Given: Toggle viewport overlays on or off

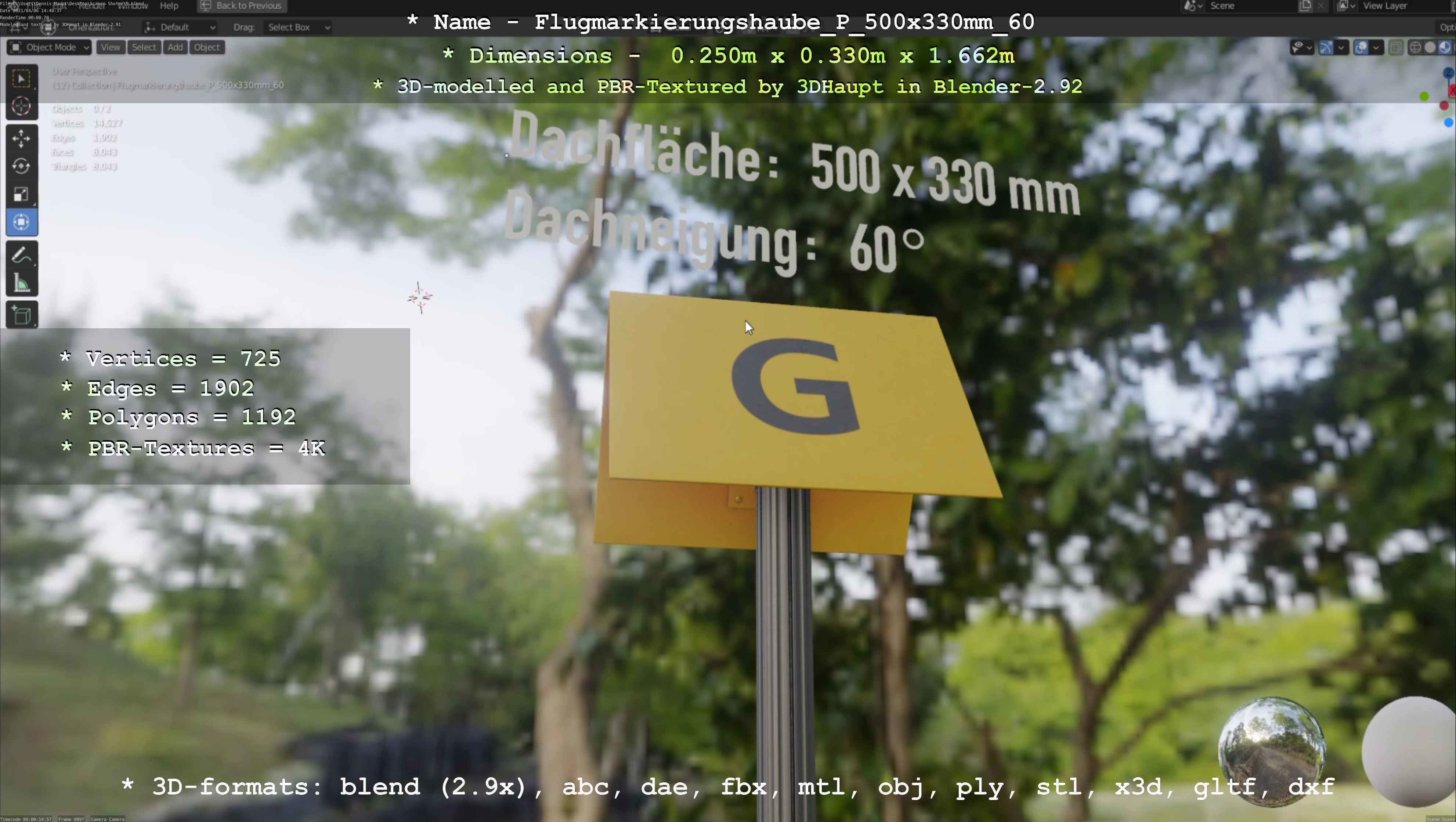Looking at the screenshot, I should pos(1361,47).
